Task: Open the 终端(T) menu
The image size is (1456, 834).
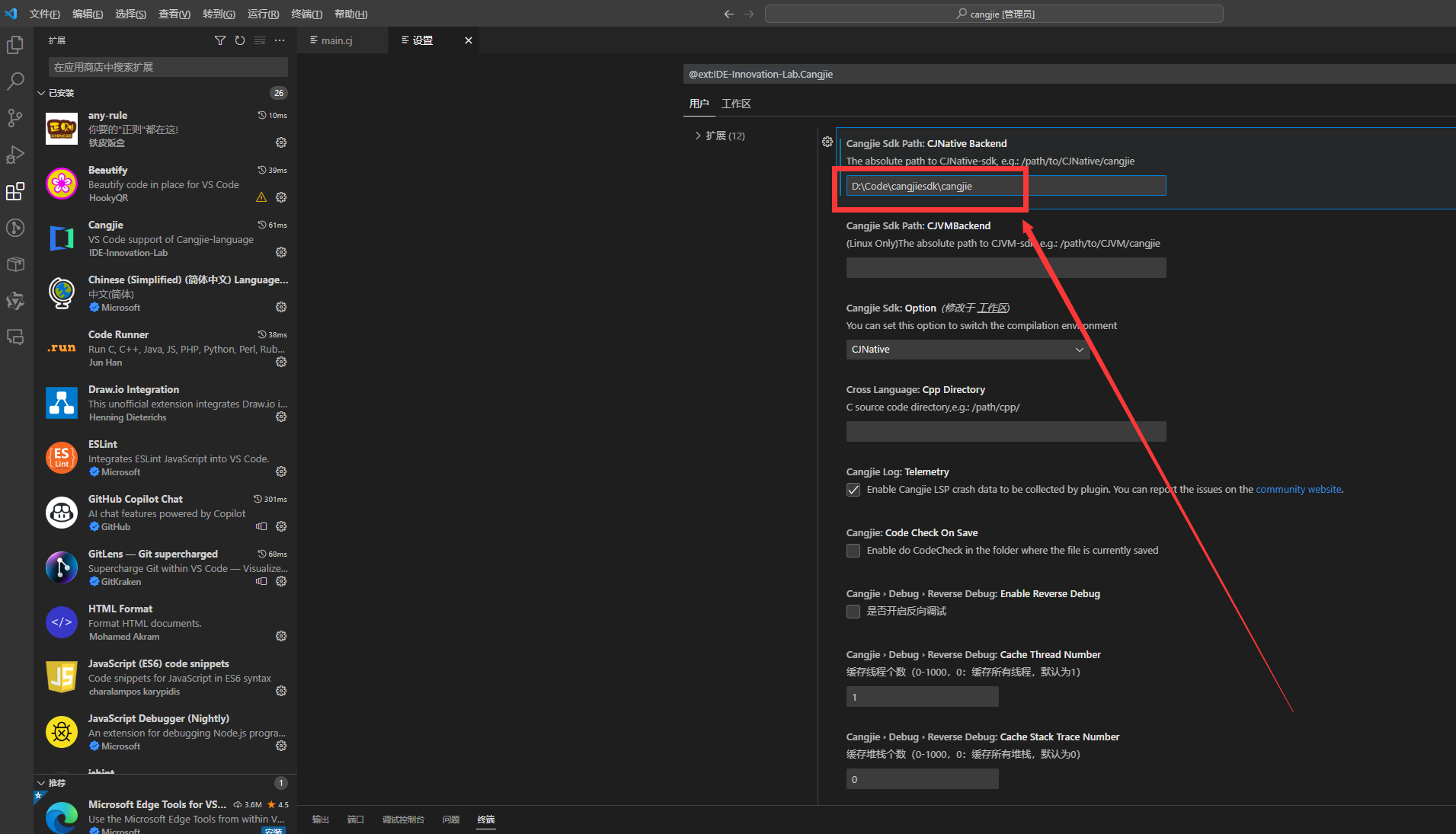Action: (x=307, y=14)
